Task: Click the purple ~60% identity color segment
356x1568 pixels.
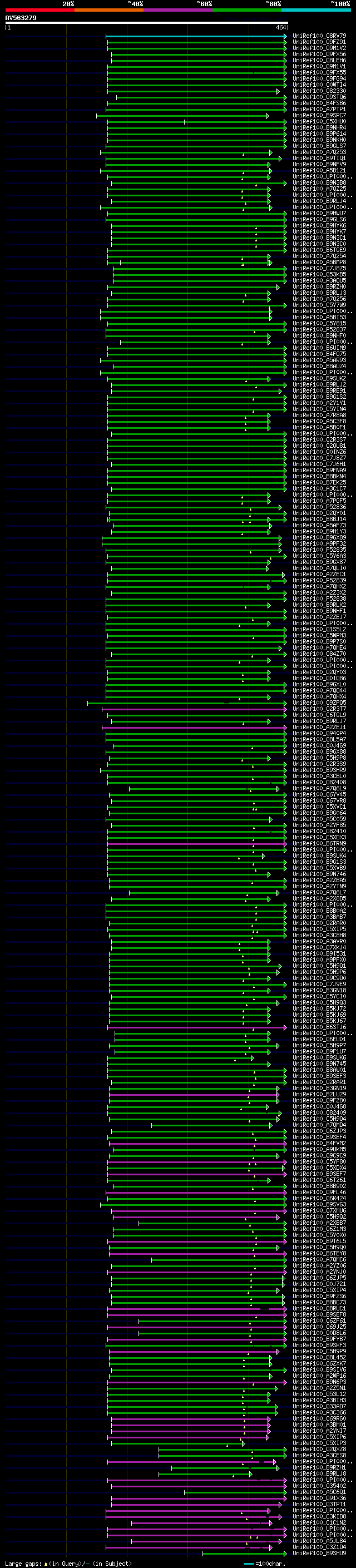Action: pyautogui.click(x=179, y=10)
